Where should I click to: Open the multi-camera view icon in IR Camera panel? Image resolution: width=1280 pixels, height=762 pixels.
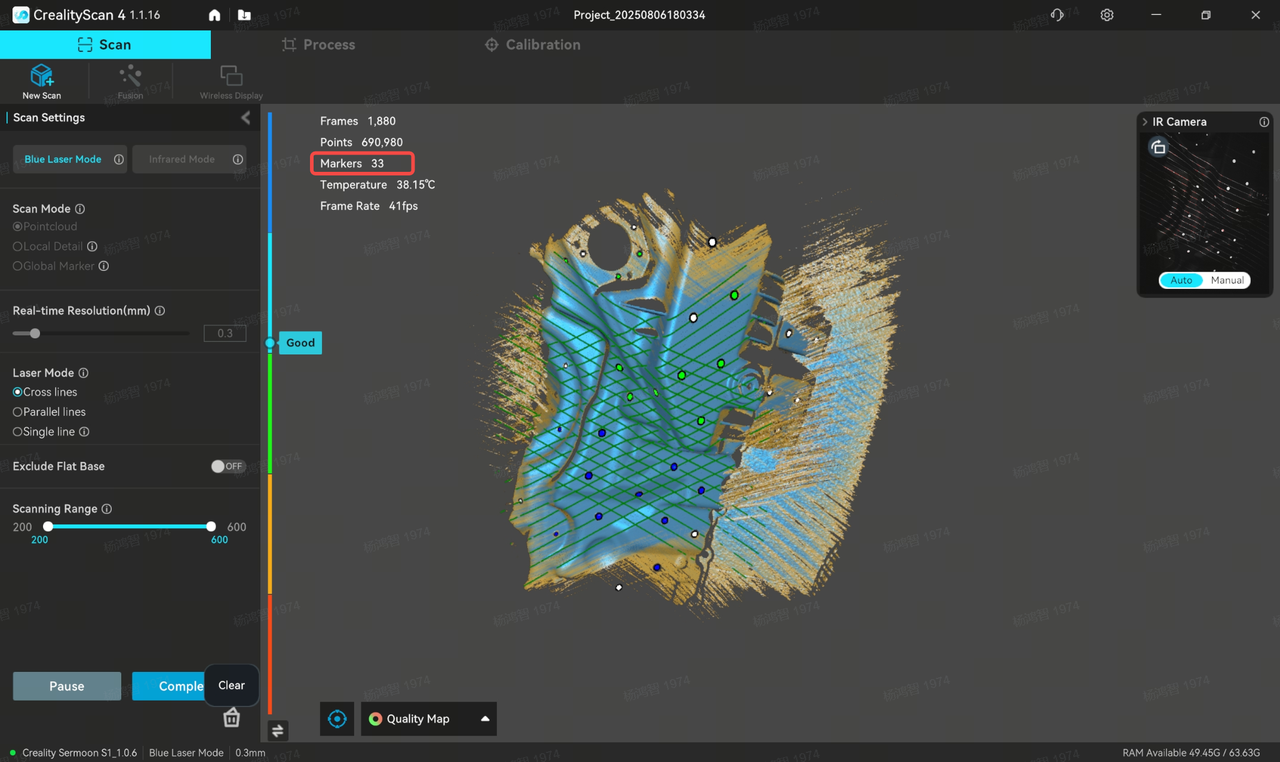1158,146
